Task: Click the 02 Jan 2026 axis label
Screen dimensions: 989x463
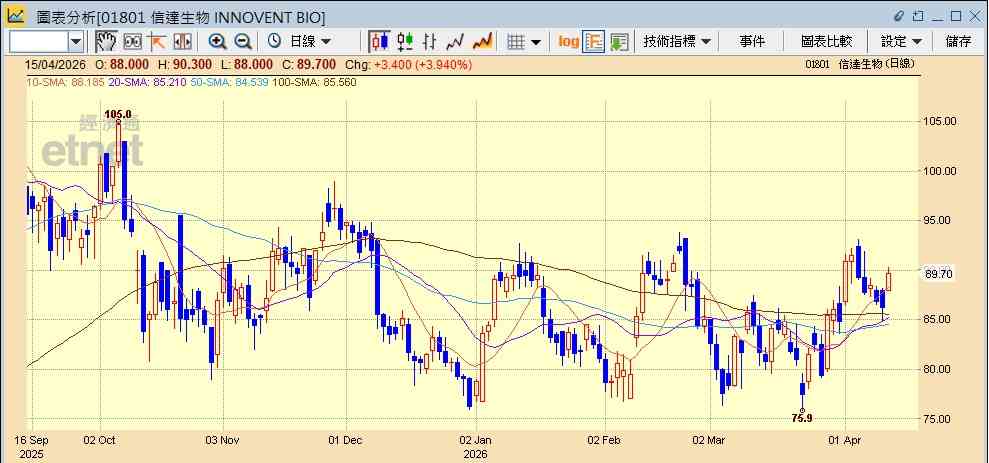Action: click(476, 446)
